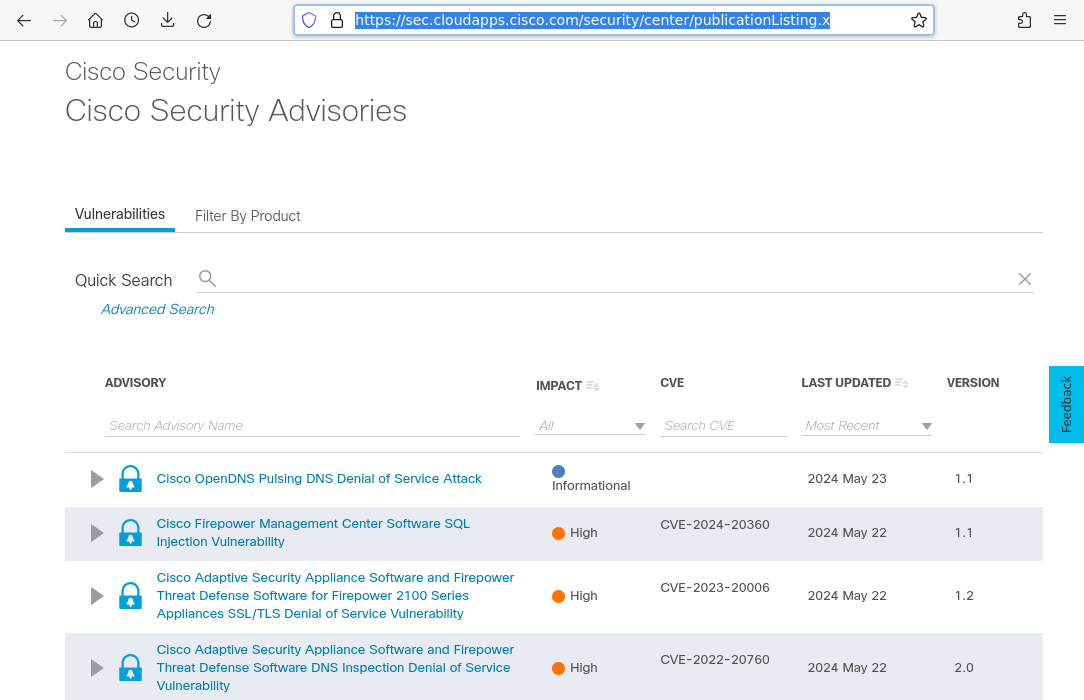Screen dimensions: 1084x700
Task: Clear Quick Search with X icon
Action: coord(1024,279)
